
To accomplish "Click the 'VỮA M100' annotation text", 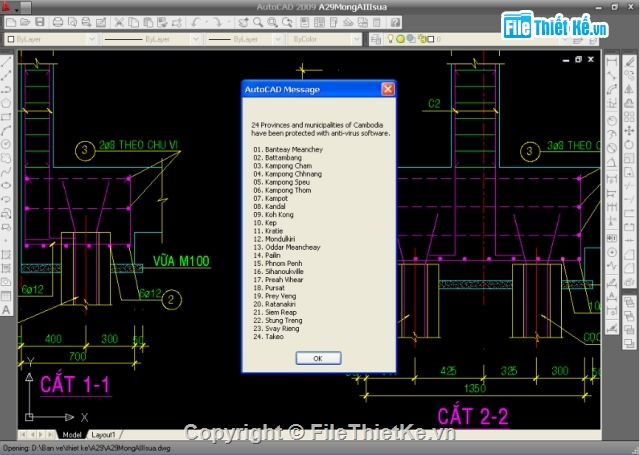I will [181, 261].
